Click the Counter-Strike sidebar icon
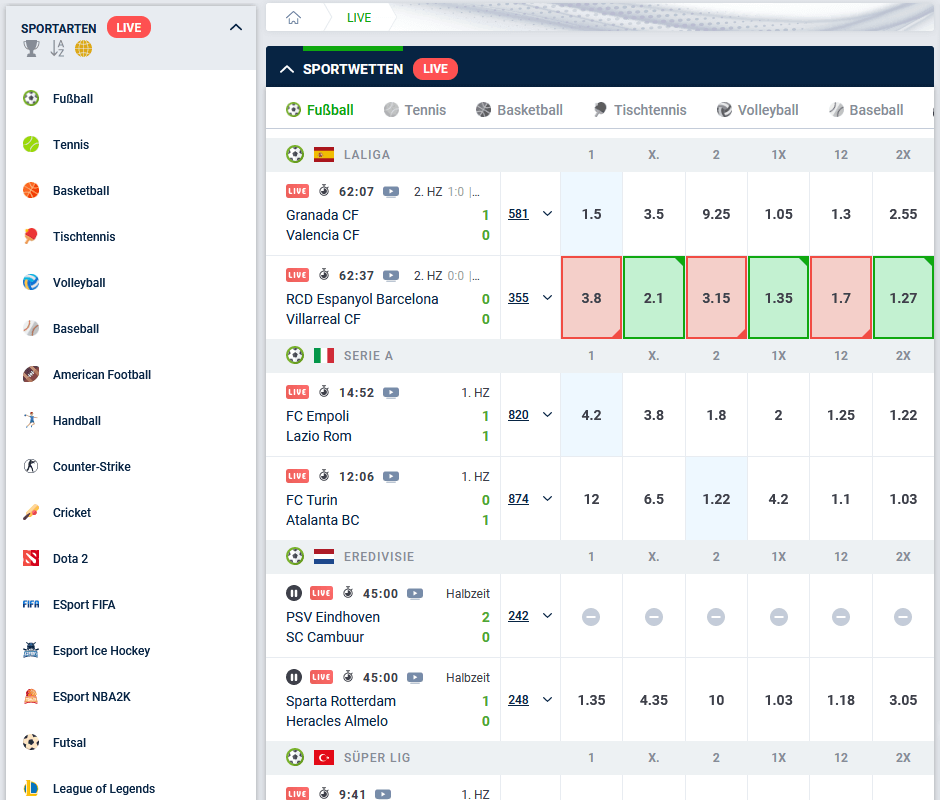Screen dimensions: 940x800 [x=31, y=466]
